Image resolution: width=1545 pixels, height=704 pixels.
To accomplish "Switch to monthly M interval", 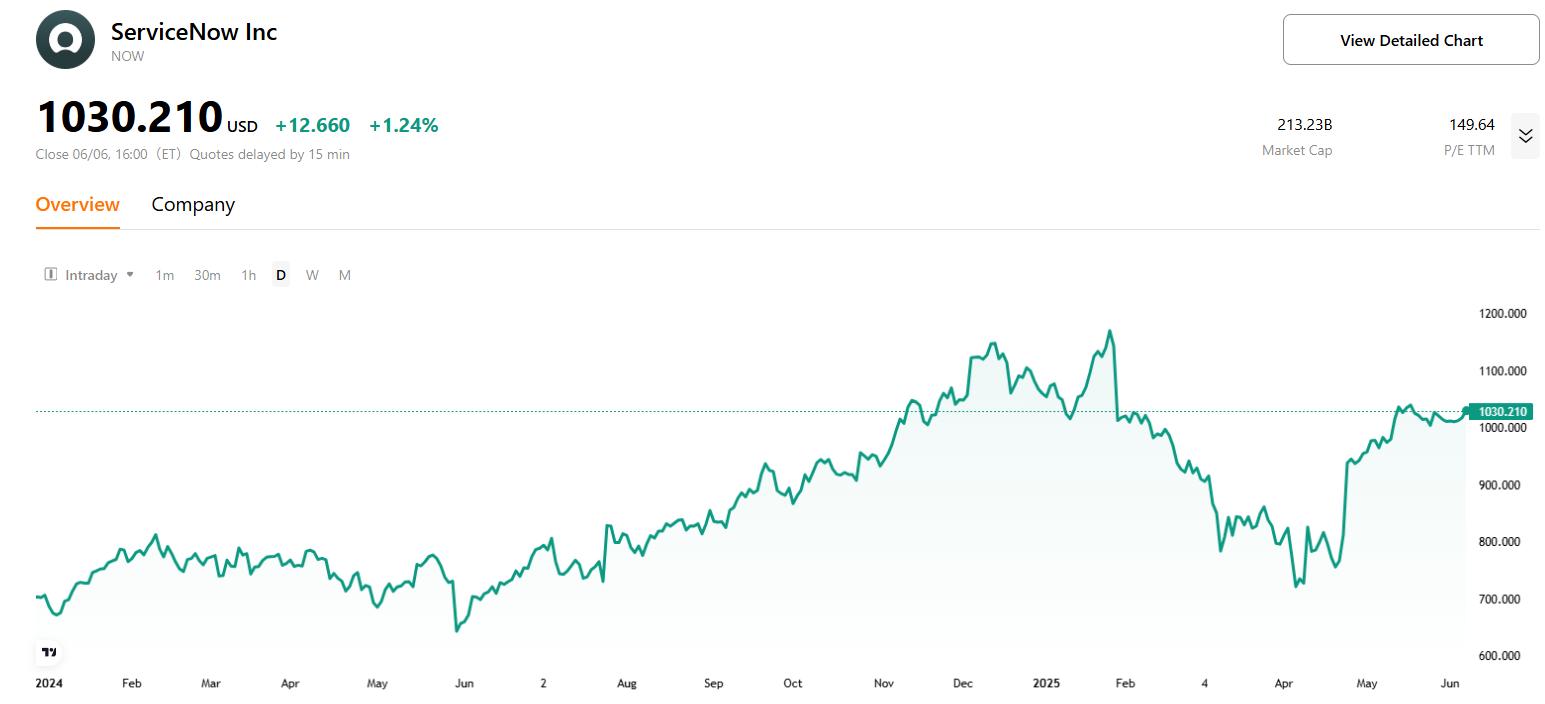I will [x=345, y=275].
